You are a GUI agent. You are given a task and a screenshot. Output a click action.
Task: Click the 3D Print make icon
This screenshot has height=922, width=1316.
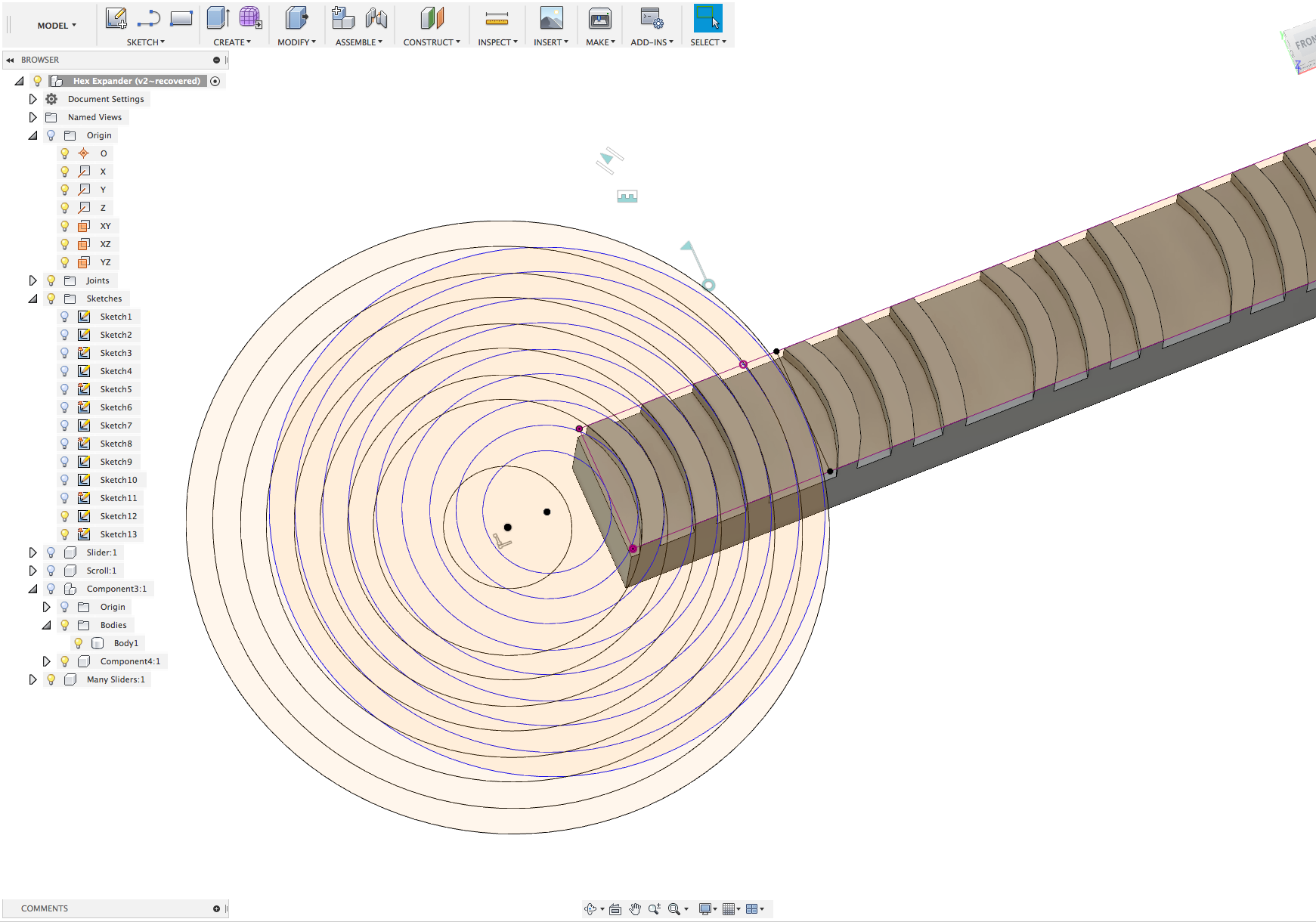click(600, 18)
